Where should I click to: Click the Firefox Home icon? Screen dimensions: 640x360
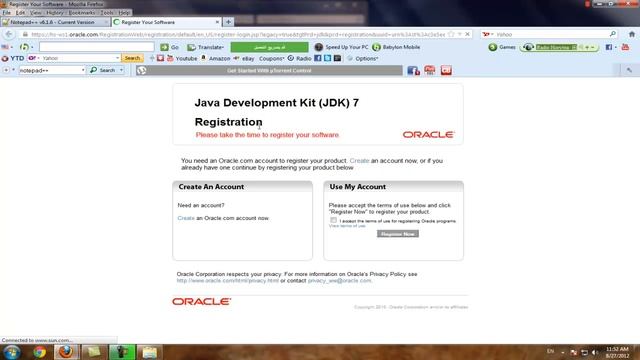(631, 34)
